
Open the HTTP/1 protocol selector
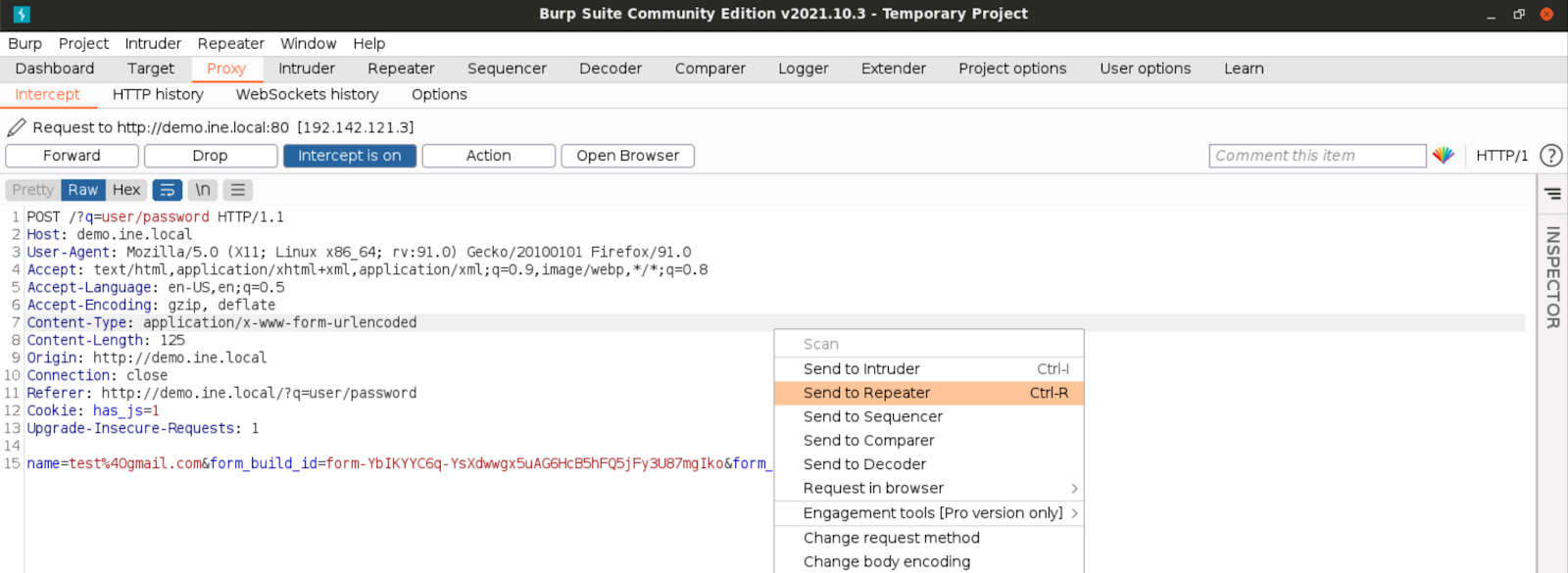(1501, 156)
